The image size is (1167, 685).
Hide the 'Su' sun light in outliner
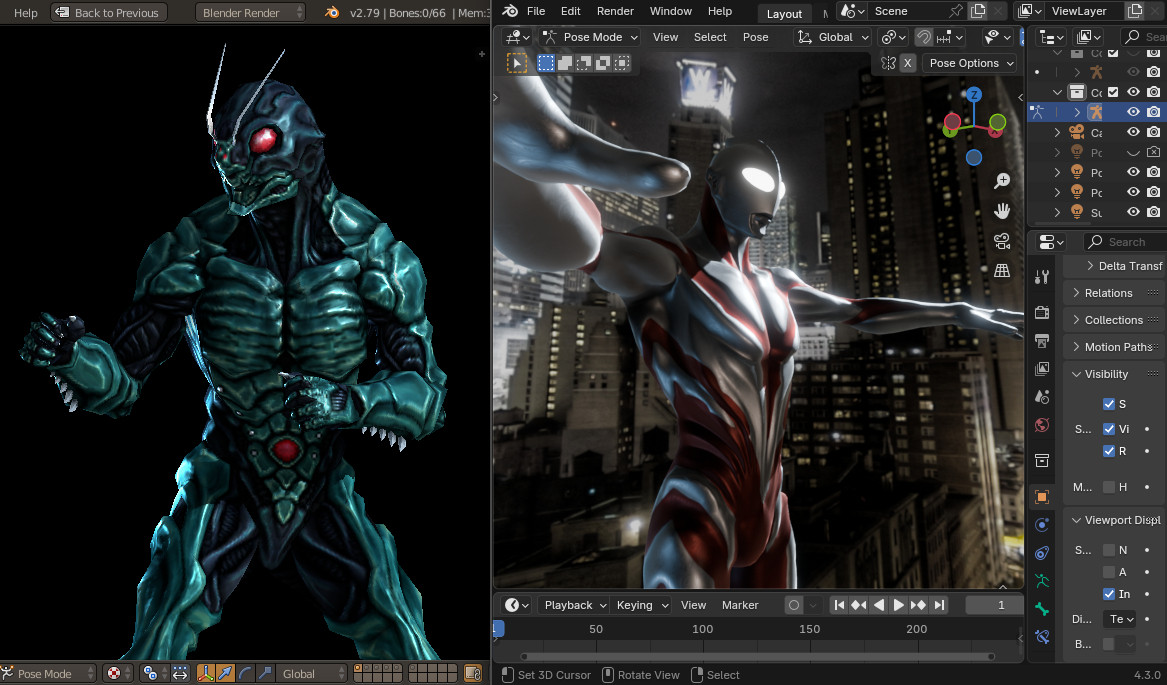point(1133,211)
